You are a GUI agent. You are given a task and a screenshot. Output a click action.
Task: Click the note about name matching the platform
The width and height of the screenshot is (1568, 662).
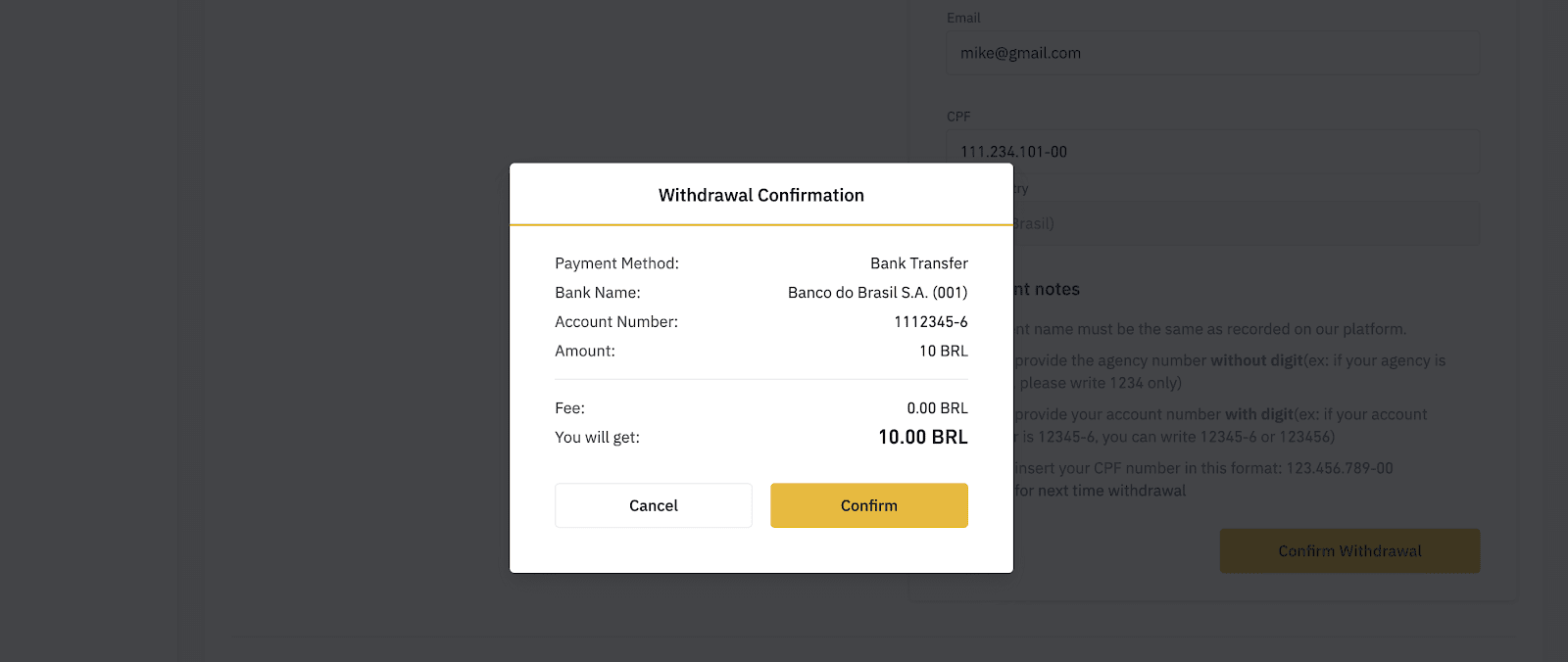click(x=1210, y=329)
